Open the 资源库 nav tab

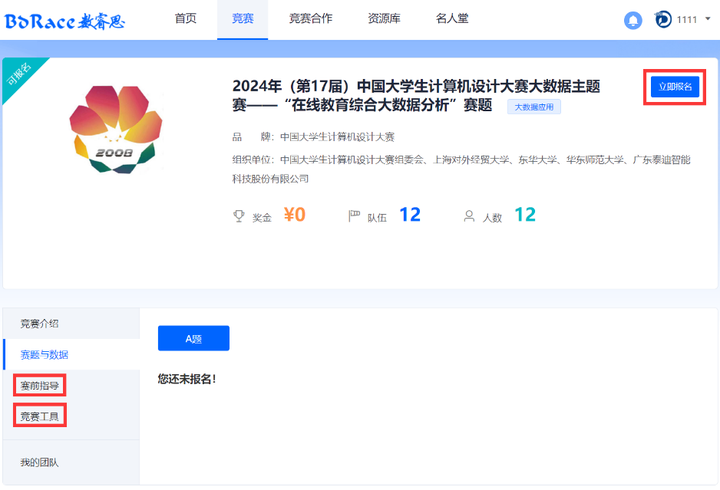pos(384,18)
